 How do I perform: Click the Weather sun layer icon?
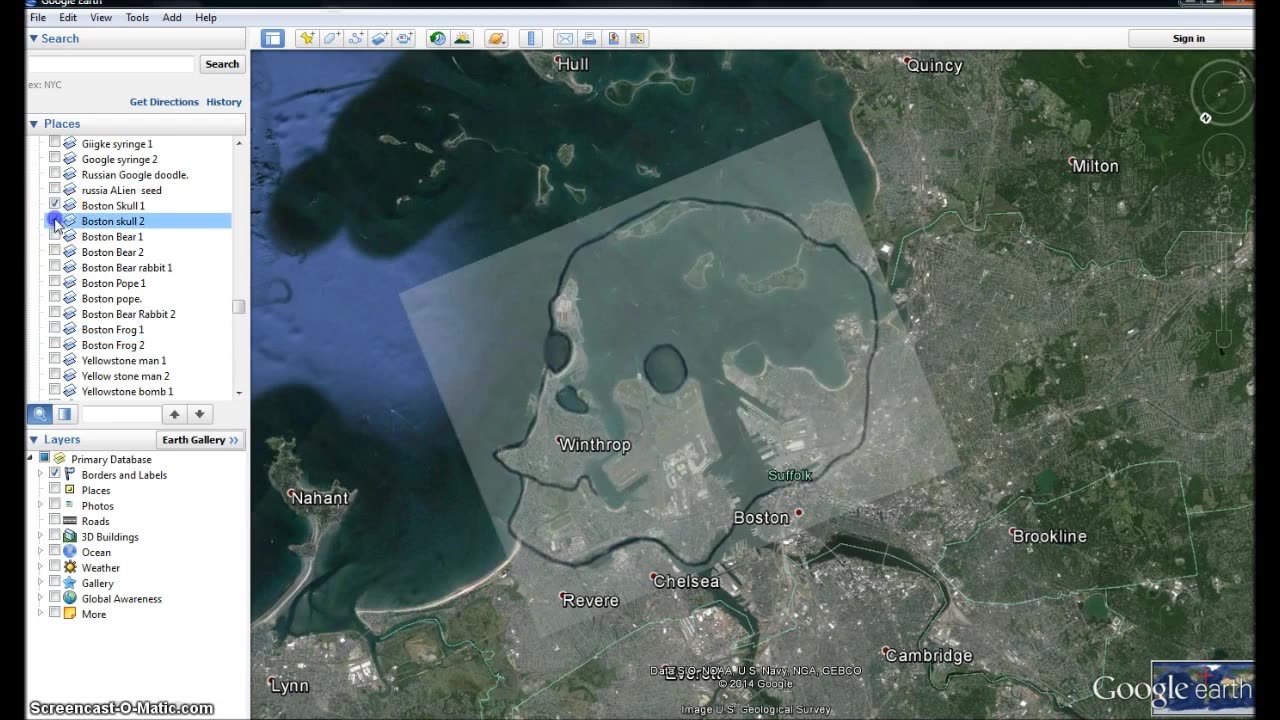70,567
